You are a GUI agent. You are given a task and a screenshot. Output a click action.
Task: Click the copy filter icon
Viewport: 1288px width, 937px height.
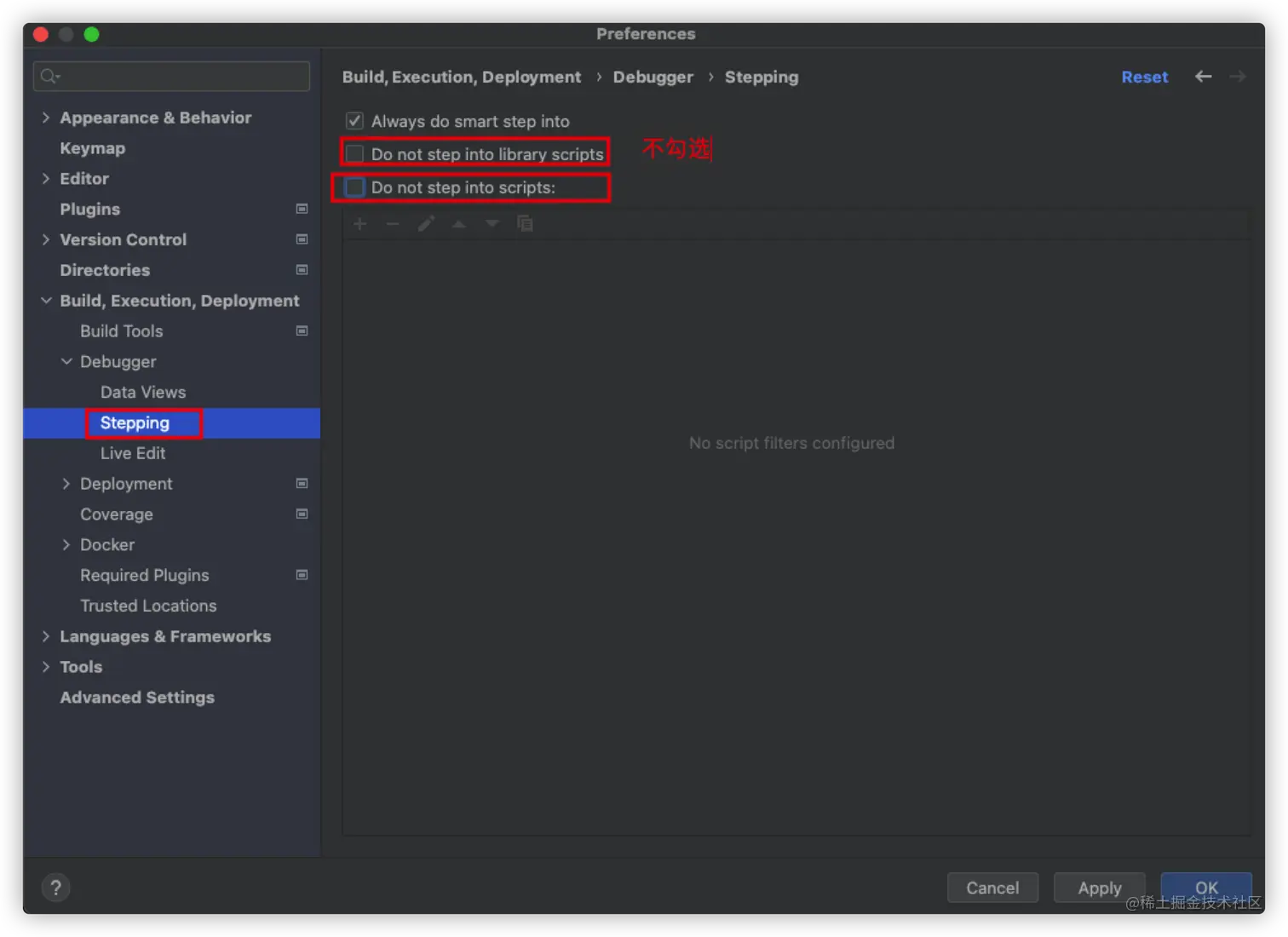(x=525, y=224)
